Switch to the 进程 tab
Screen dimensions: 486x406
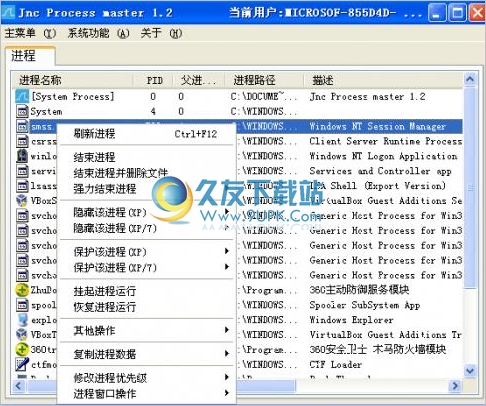30,56
